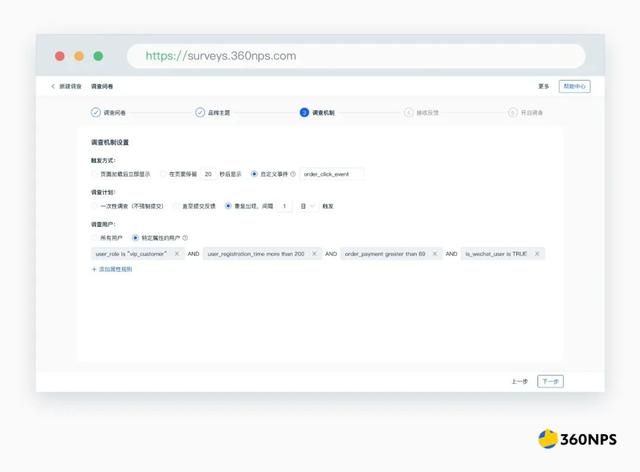Viewport: 640px width, 472px height.
Task: Delete the is_wechat_user is TRUE rule
Action: pyautogui.click(x=538, y=254)
